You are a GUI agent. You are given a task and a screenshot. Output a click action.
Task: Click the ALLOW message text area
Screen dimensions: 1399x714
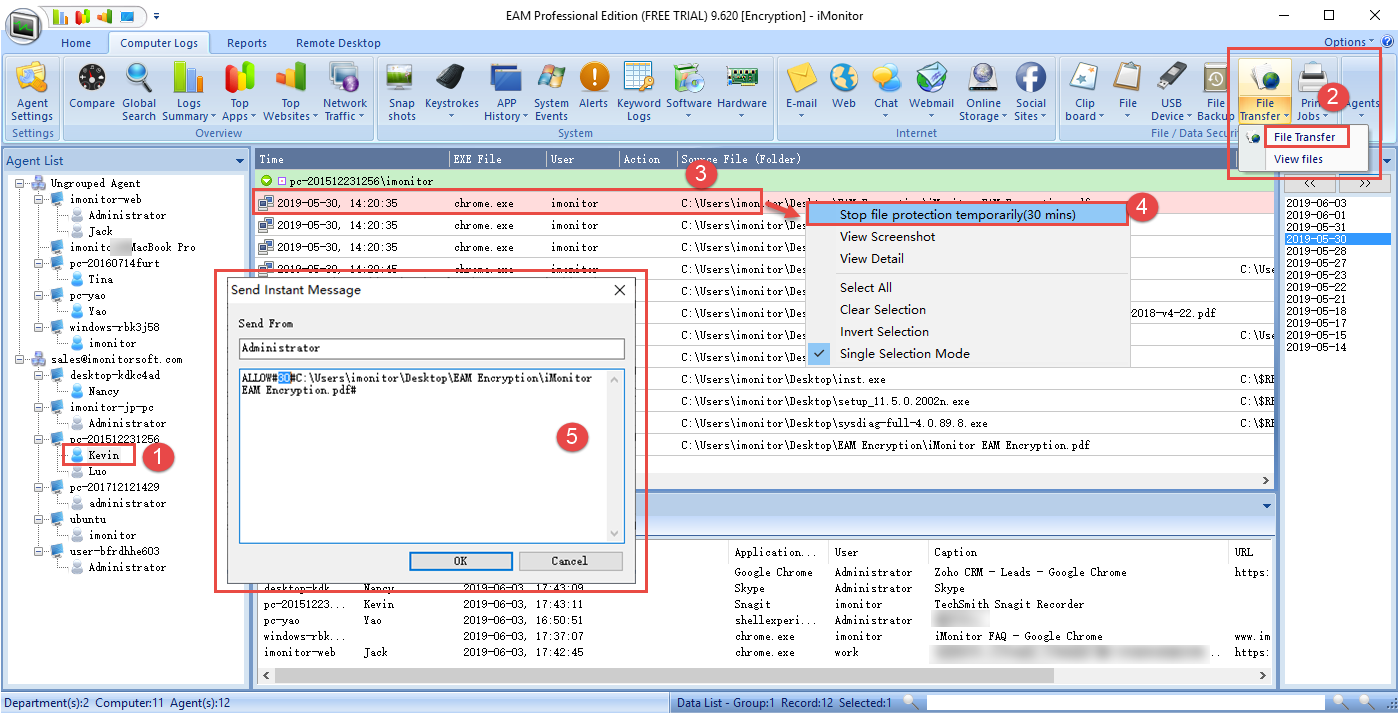click(432, 455)
